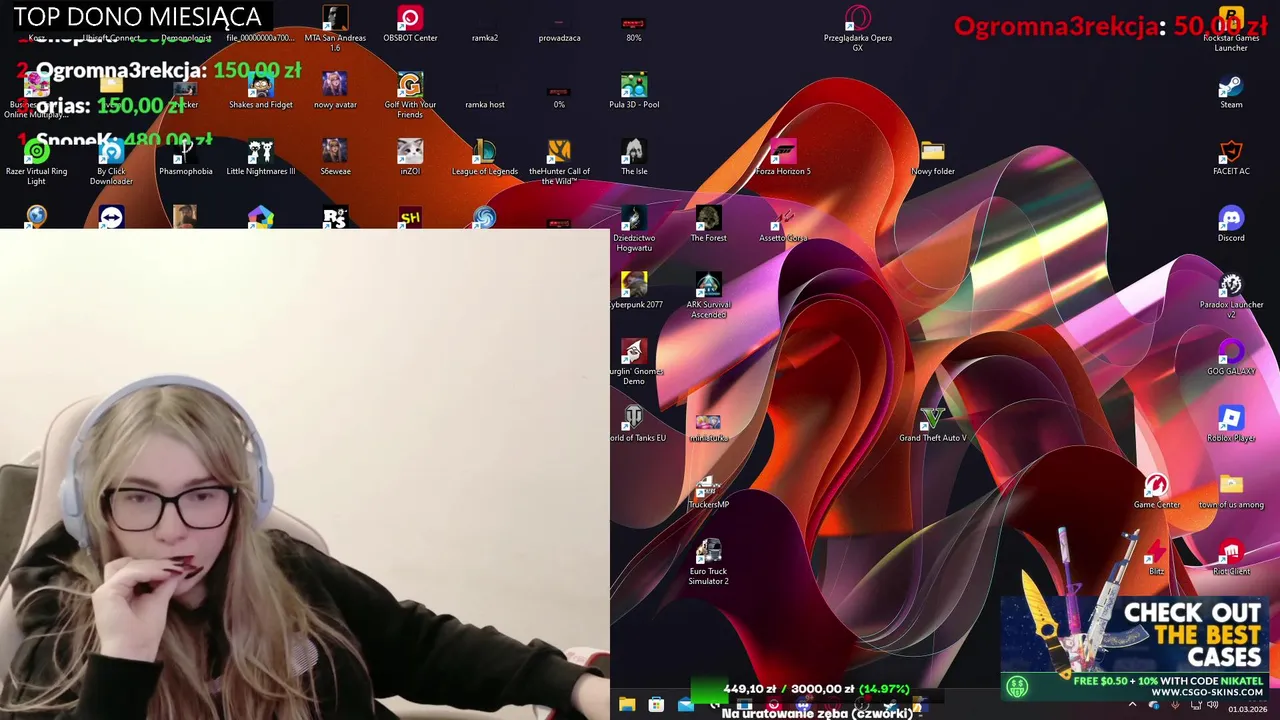Screen dimensions: 1280x720
Task: Open the FACEIT AC shortcut
Action: [1231, 158]
